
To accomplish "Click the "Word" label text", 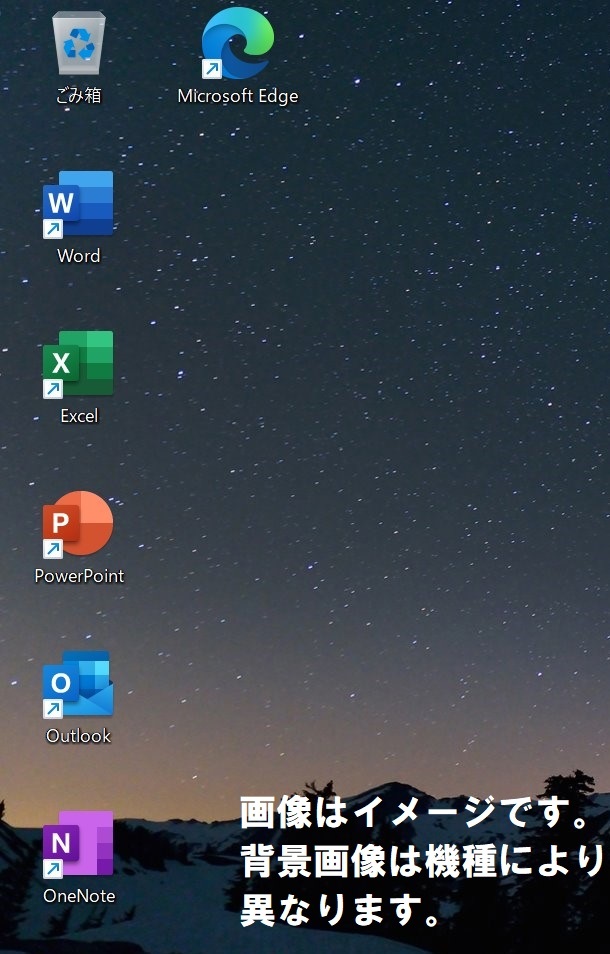I will (78, 256).
